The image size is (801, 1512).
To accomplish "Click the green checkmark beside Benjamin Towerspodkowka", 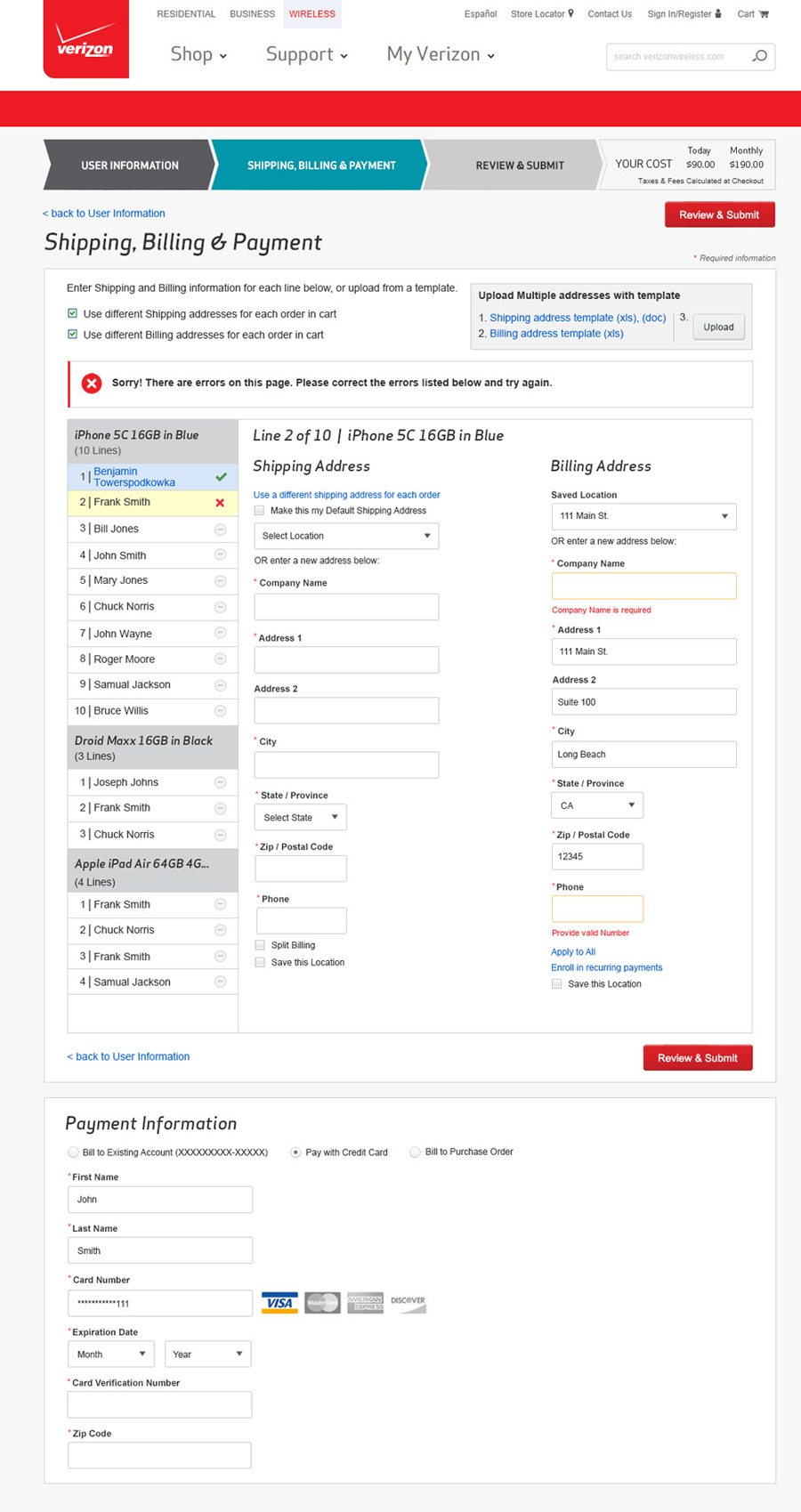I will (x=221, y=477).
